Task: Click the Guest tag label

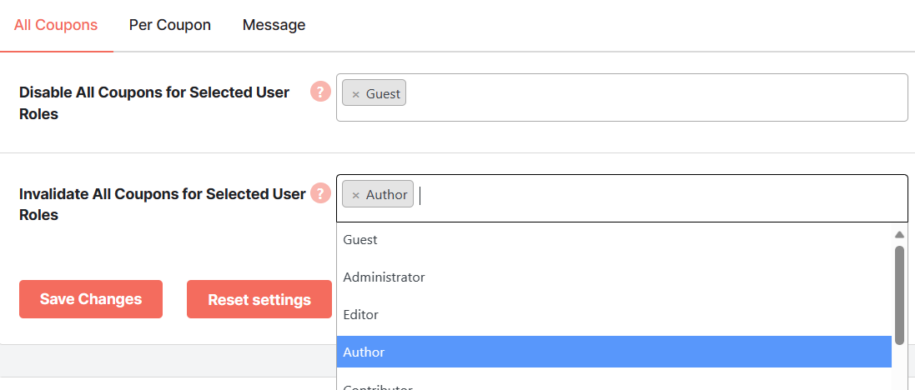Action: point(383,94)
